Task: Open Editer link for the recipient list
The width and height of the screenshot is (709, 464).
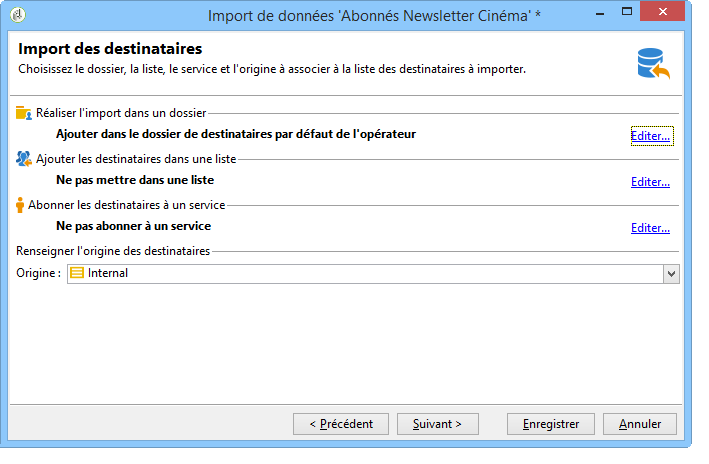Action: click(650, 182)
